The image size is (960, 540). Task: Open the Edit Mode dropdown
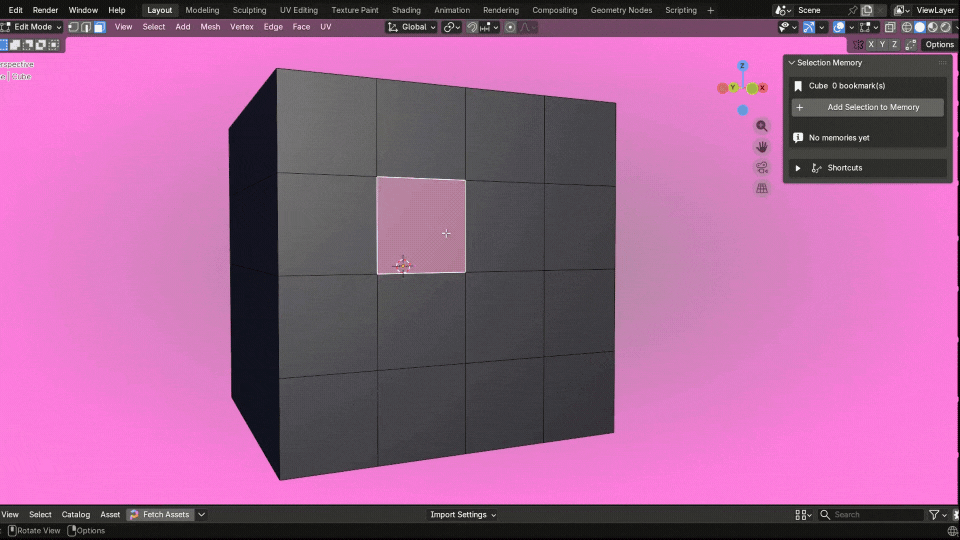pyautogui.click(x=32, y=27)
